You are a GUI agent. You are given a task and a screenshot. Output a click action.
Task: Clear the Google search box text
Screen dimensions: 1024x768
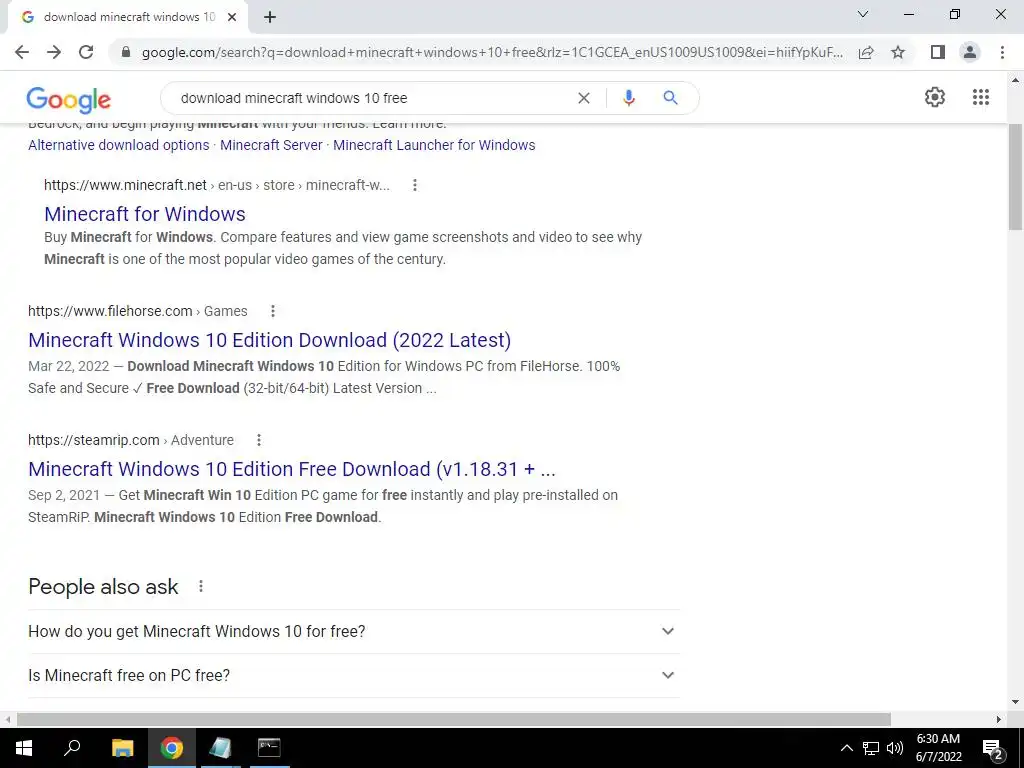tap(584, 98)
